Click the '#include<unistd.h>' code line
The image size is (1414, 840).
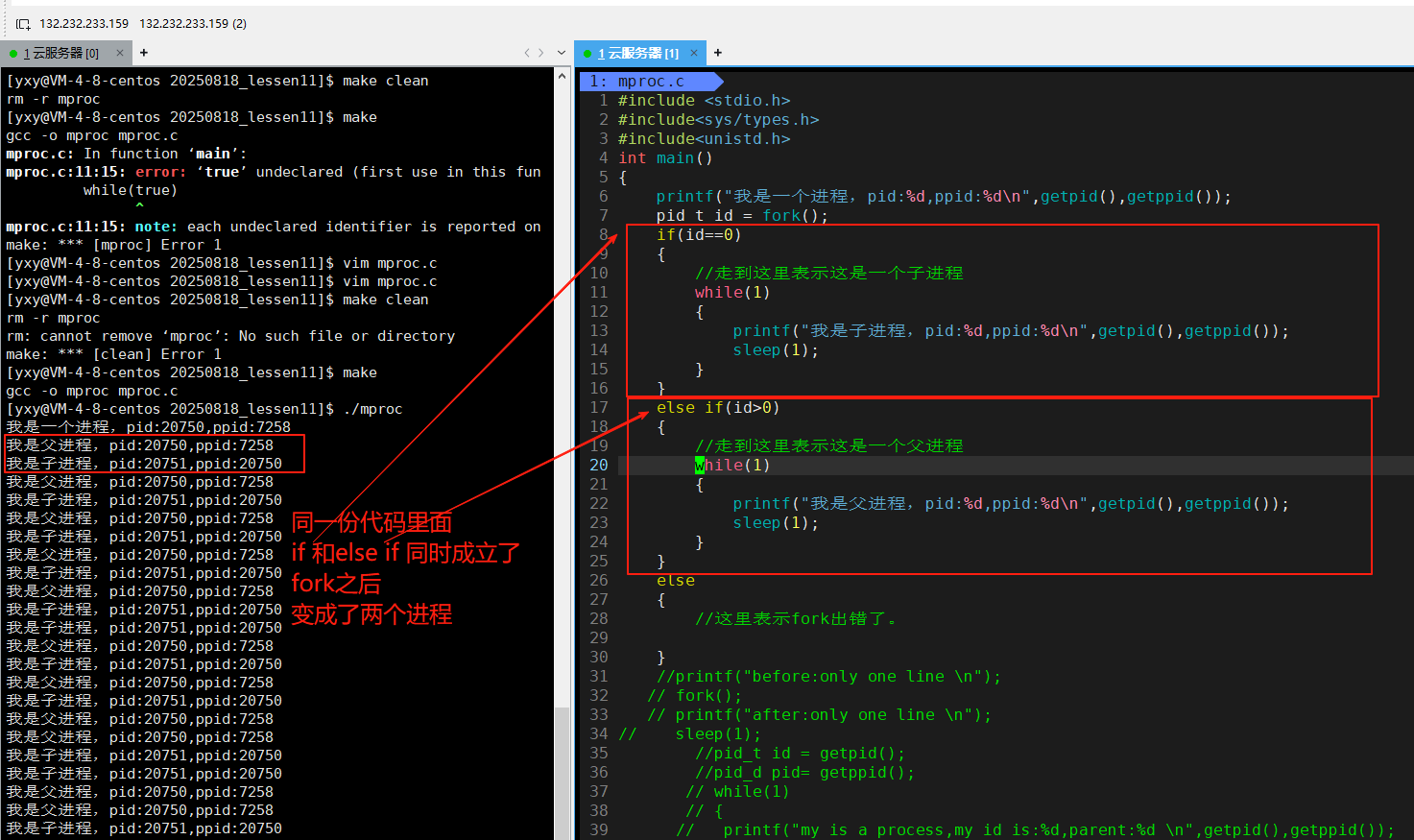point(704,139)
